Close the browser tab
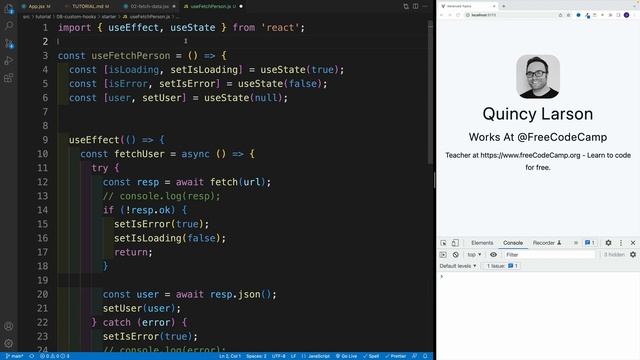640x360 pixels. click(x=494, y=6)
